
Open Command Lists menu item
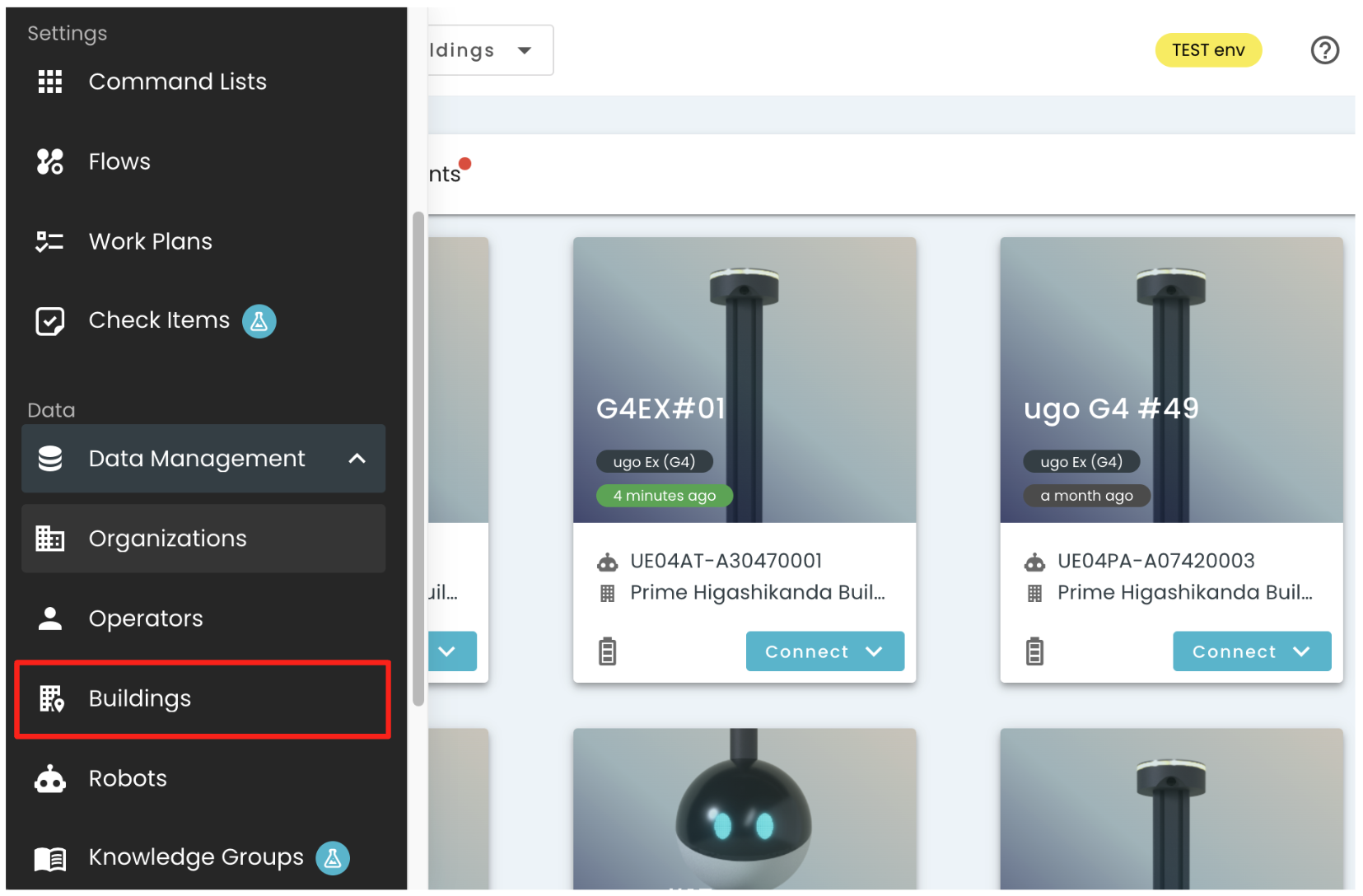coord(203,82)
